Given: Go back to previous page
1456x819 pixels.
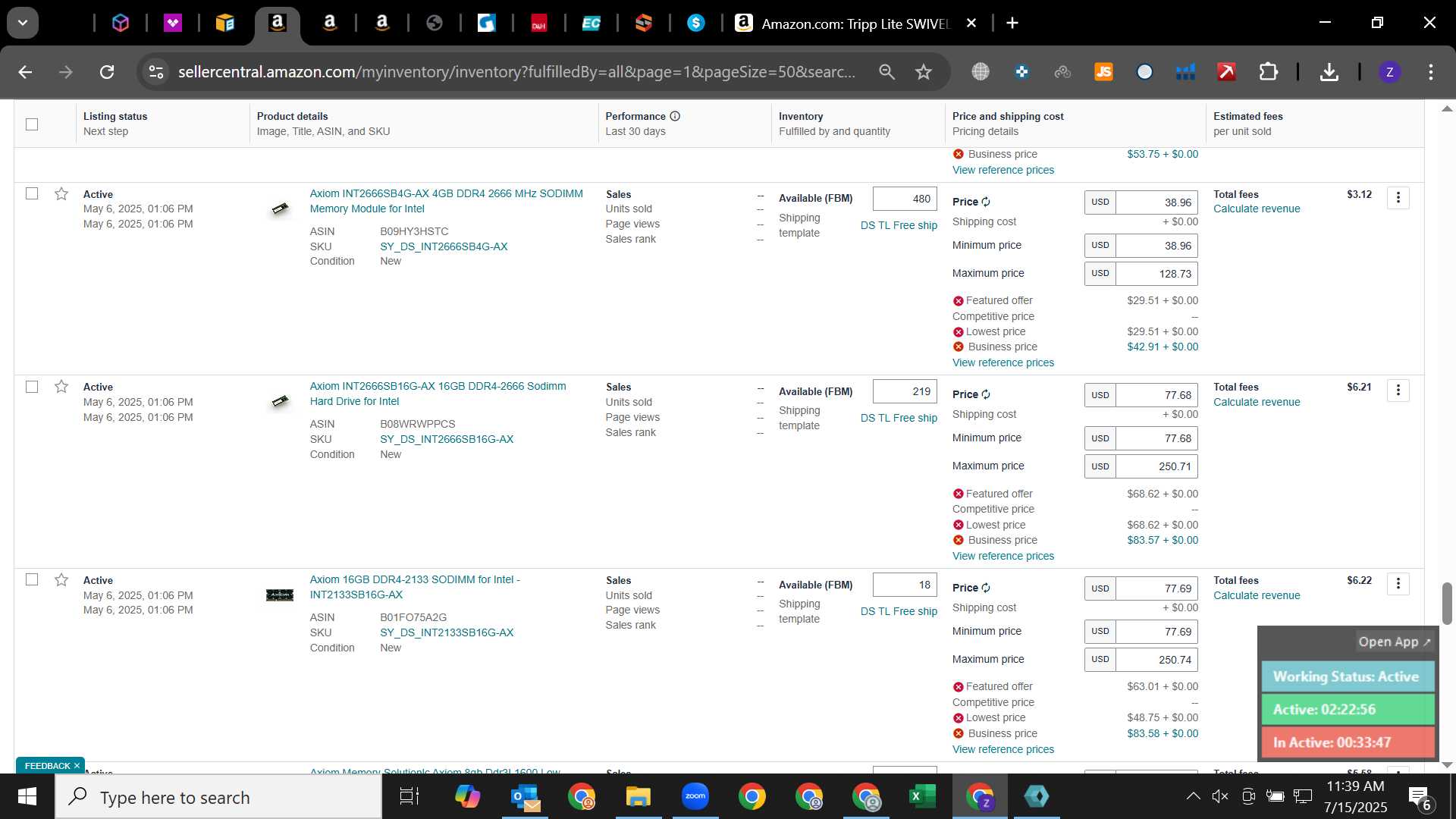Looking at the screenshot, I should (25, 72).
